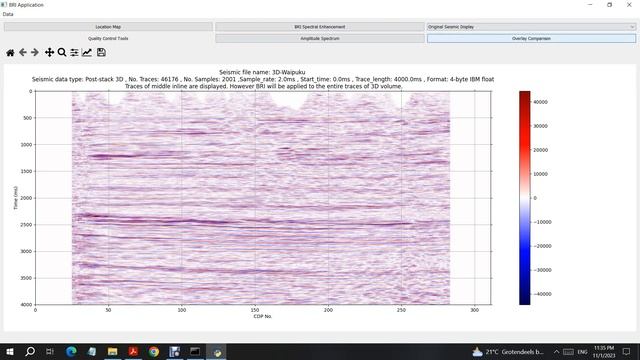Open the Edit axis curve parameters icon

pos(87,52)
